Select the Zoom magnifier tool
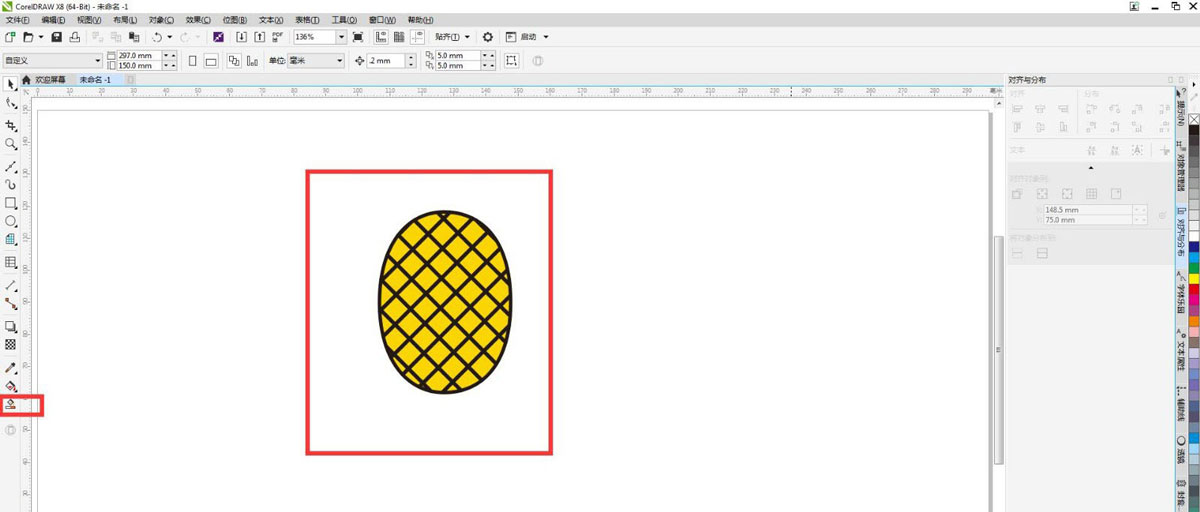Screen dimensions: 1200x512 [11, 144]
